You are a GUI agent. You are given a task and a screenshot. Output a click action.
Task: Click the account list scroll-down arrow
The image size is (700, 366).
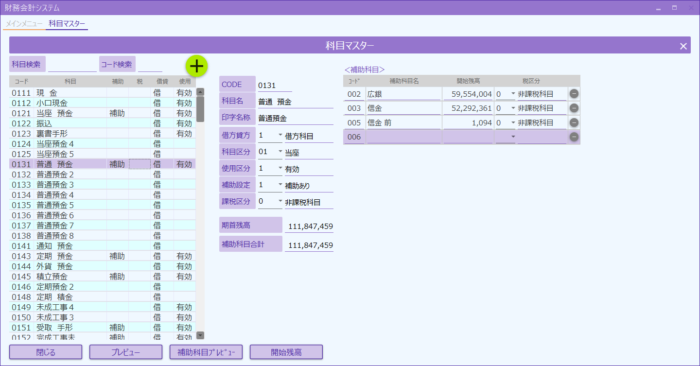[200, 335]
